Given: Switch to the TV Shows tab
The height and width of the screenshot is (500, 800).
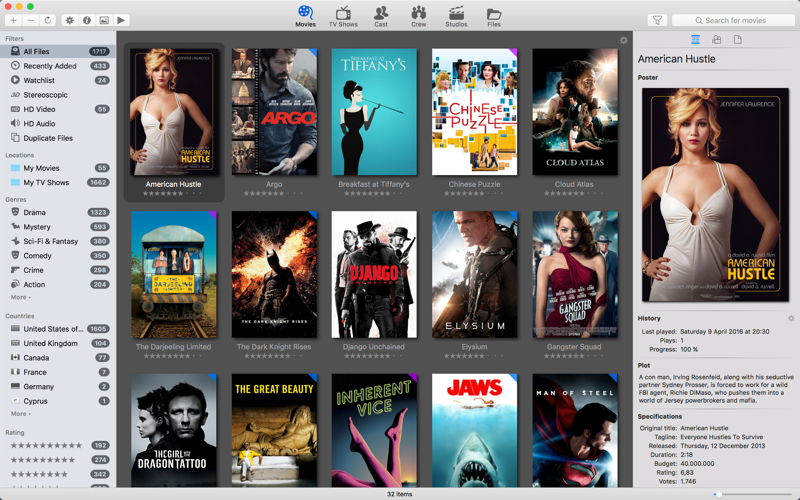Looking at the screenshot, I should tap(343, 16).
